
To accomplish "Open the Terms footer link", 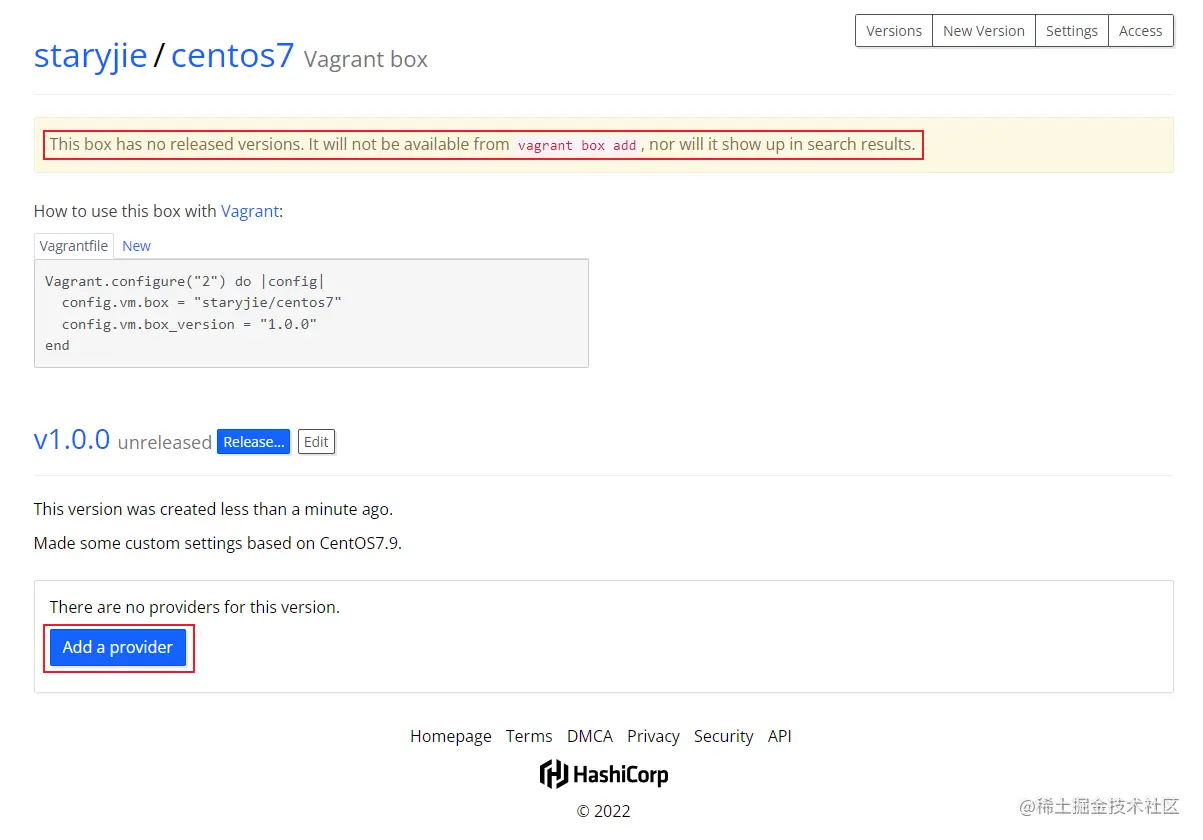I will [529, 736].
